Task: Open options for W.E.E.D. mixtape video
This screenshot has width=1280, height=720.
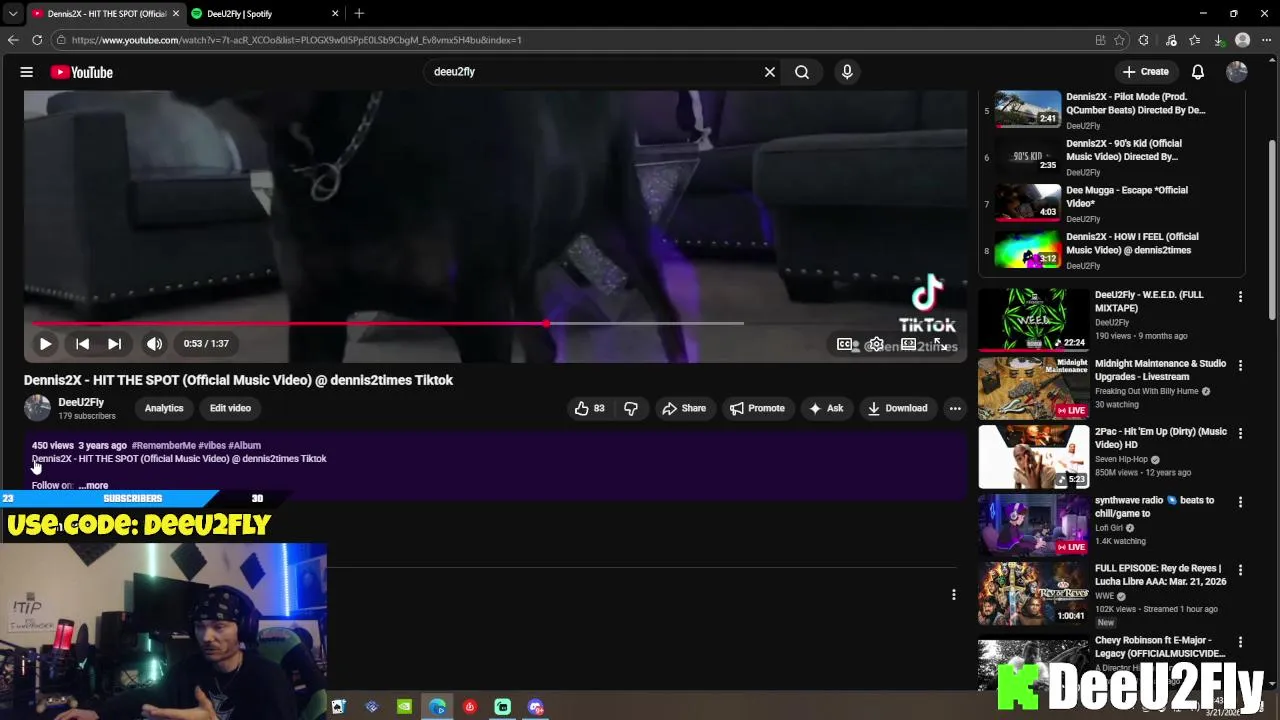Action: coord(1240,297)
